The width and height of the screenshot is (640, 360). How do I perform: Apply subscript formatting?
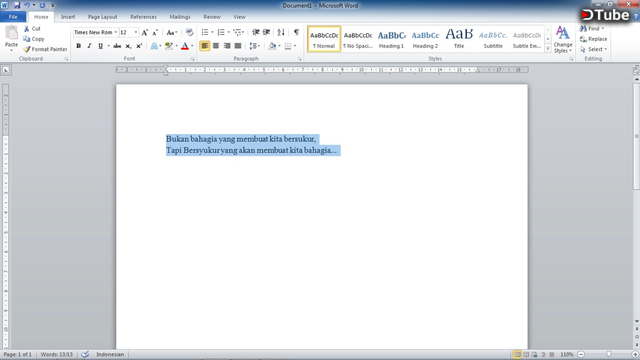pyautogui.click(x=128, y=46)
